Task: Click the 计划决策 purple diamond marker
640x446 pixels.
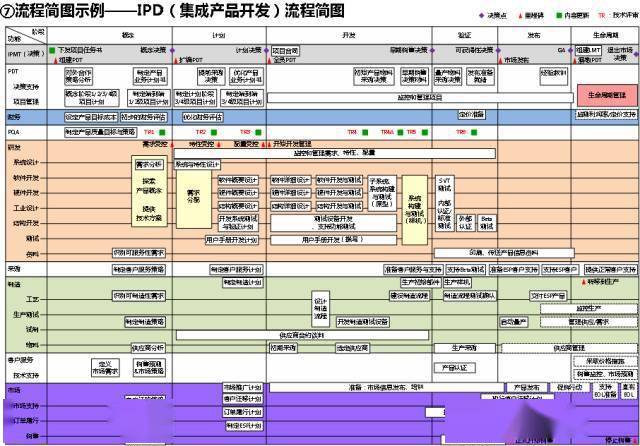Action: point(266,50)
